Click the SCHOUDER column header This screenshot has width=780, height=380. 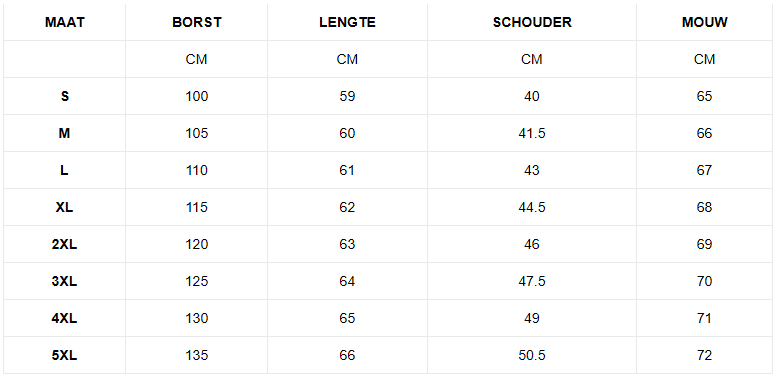tap(532, 22)
